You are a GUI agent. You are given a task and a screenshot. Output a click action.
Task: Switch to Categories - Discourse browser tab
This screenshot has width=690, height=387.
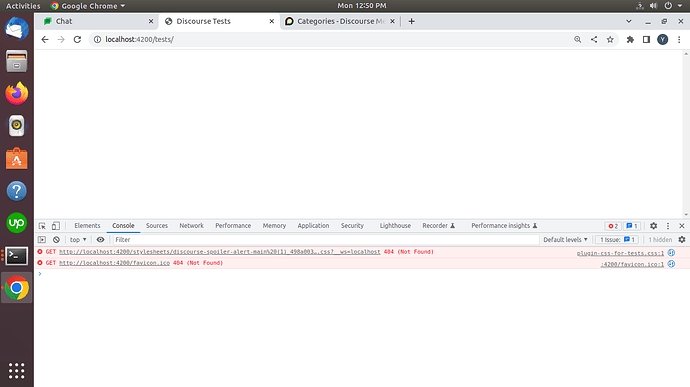coord(341,21)
